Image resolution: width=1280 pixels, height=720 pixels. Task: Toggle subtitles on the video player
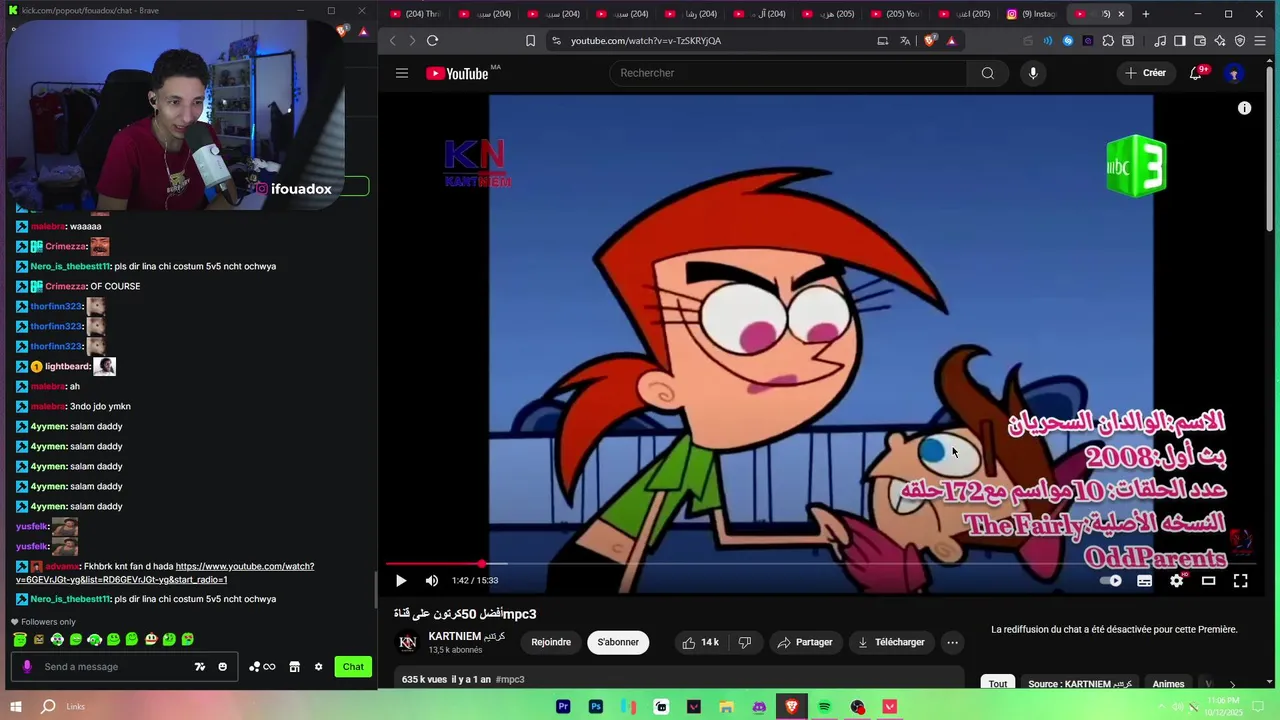(x=1144, y=580)
